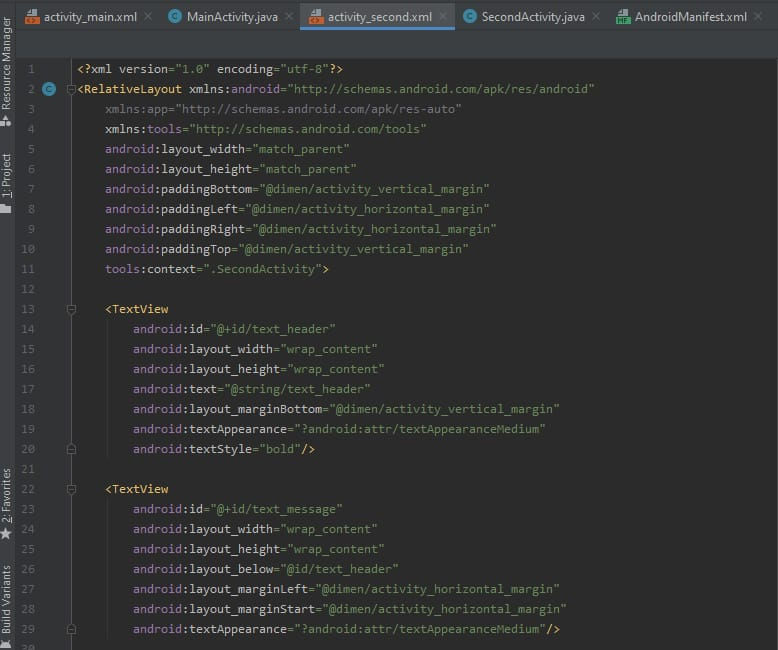Viewport: 778px width, 650px height.
Task: Open the Build Variants tool window
Action: (6, 600)
